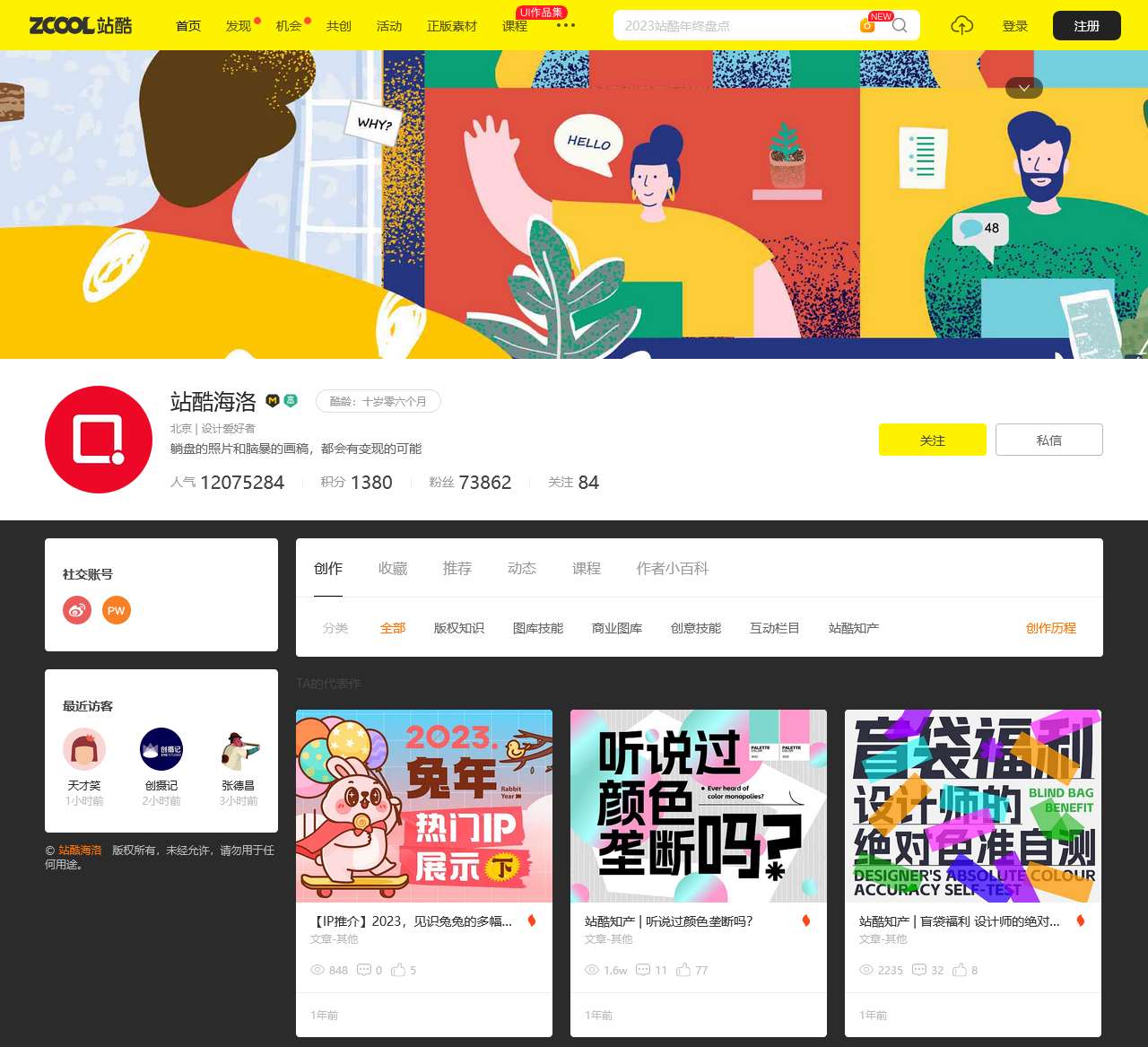The image size is (1148, 1047).
Task: Open visitor 创摄记 avatar
Action: (161, 749)
